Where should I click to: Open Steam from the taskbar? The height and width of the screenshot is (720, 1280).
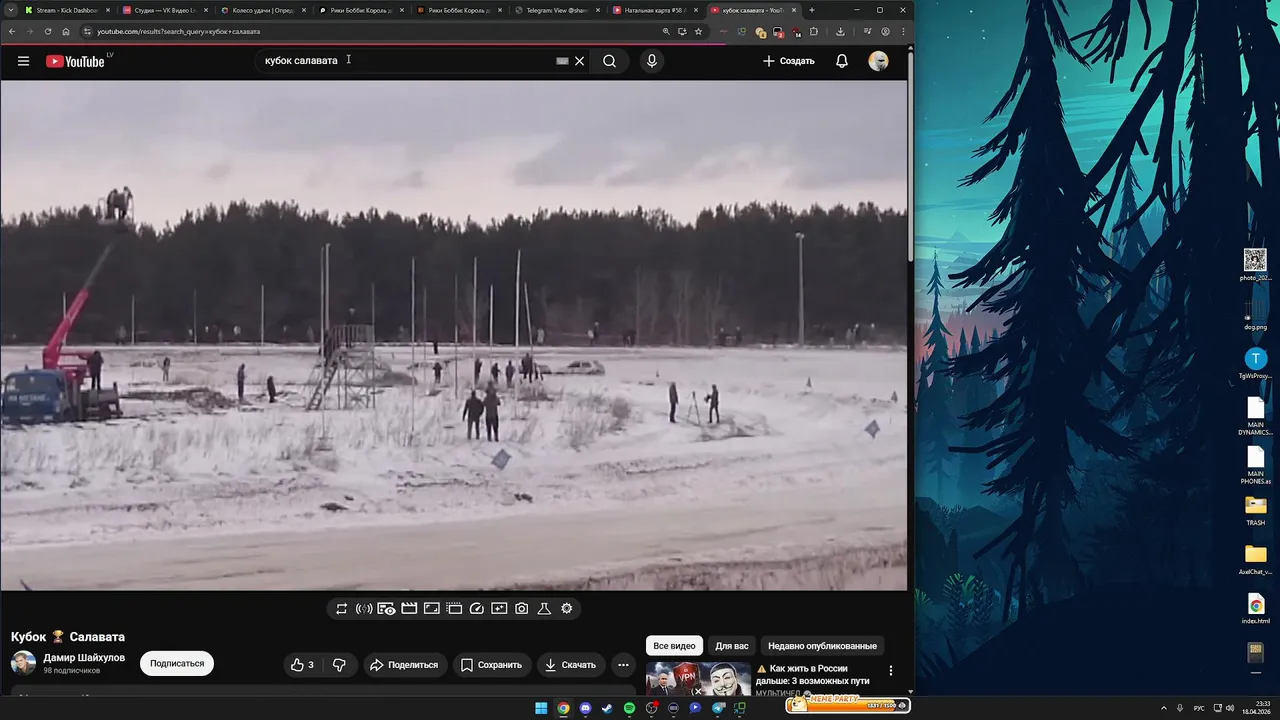coord(607,708)
